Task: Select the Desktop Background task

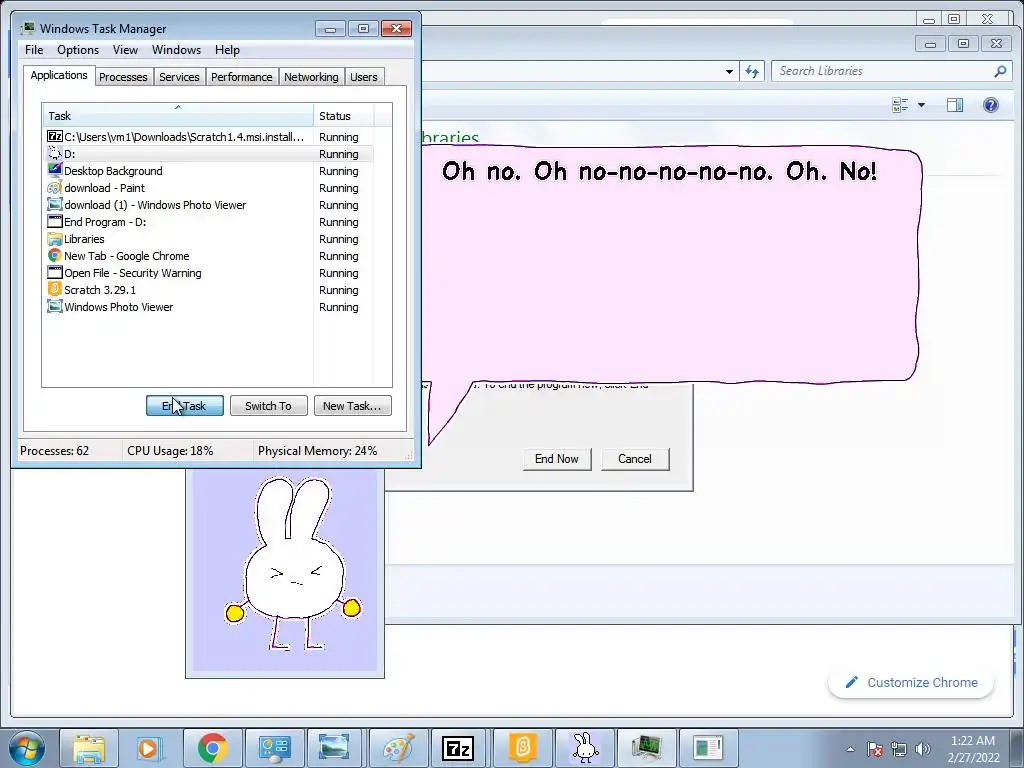Action: pyautogui.click(x=209, y=170)
